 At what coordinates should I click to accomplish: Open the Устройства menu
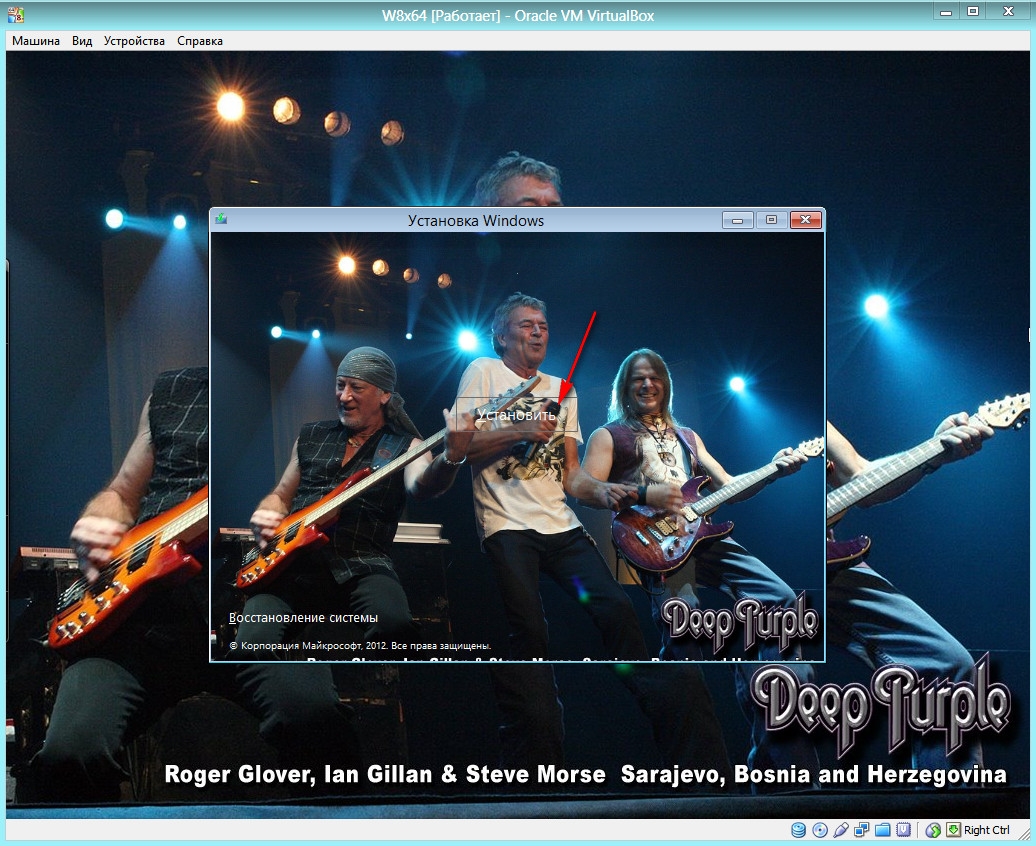pos(134,41)
